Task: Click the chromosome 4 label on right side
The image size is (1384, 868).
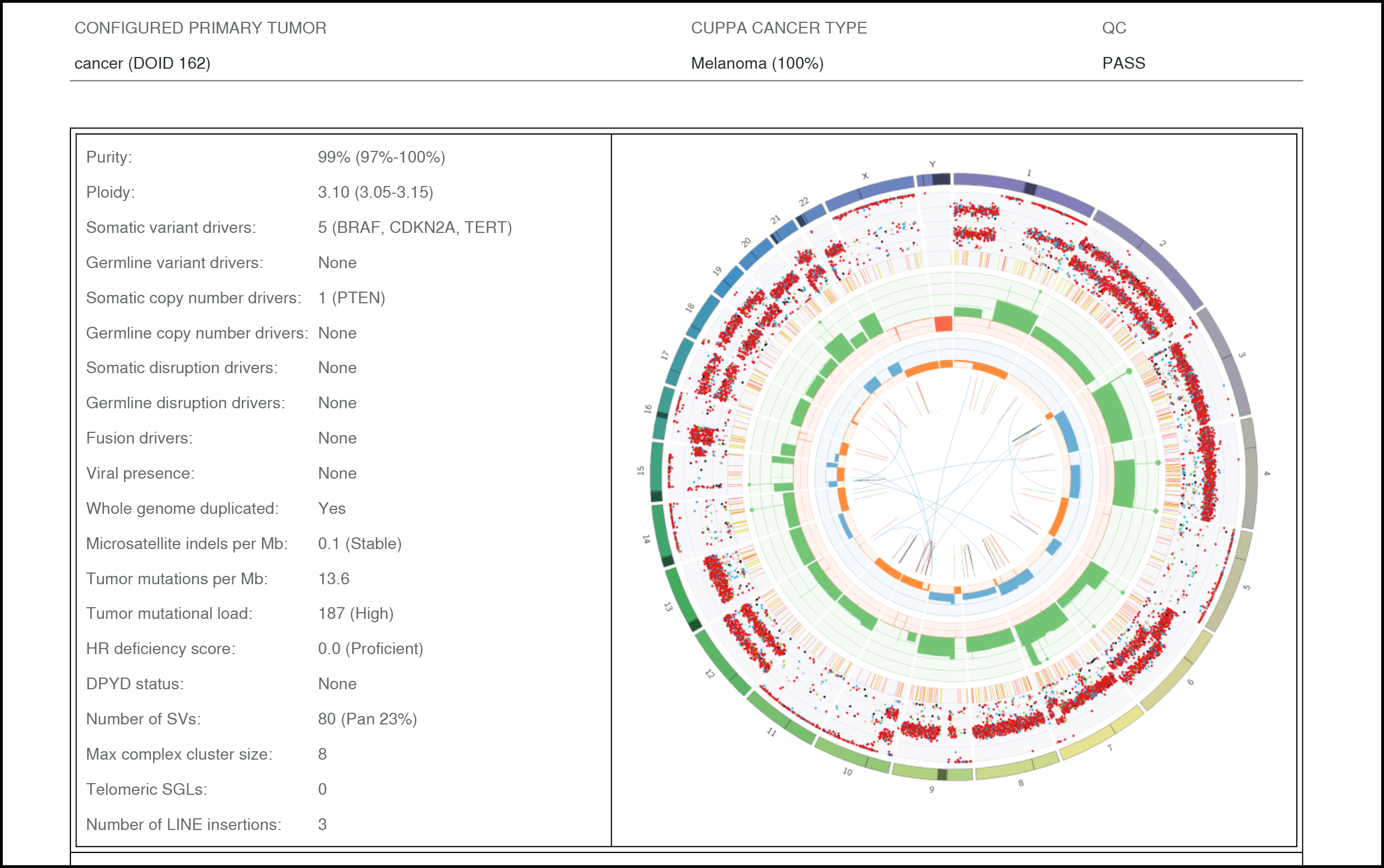Action: point(1267,474)
